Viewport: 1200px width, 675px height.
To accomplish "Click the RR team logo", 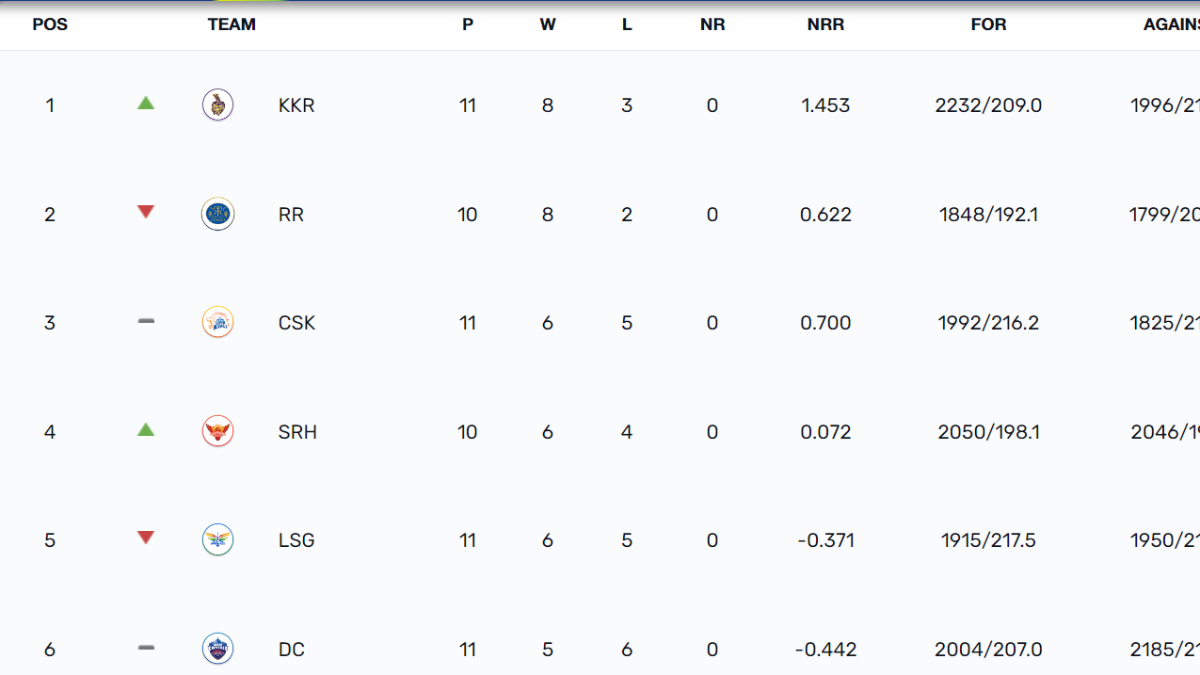I will 218,214.
